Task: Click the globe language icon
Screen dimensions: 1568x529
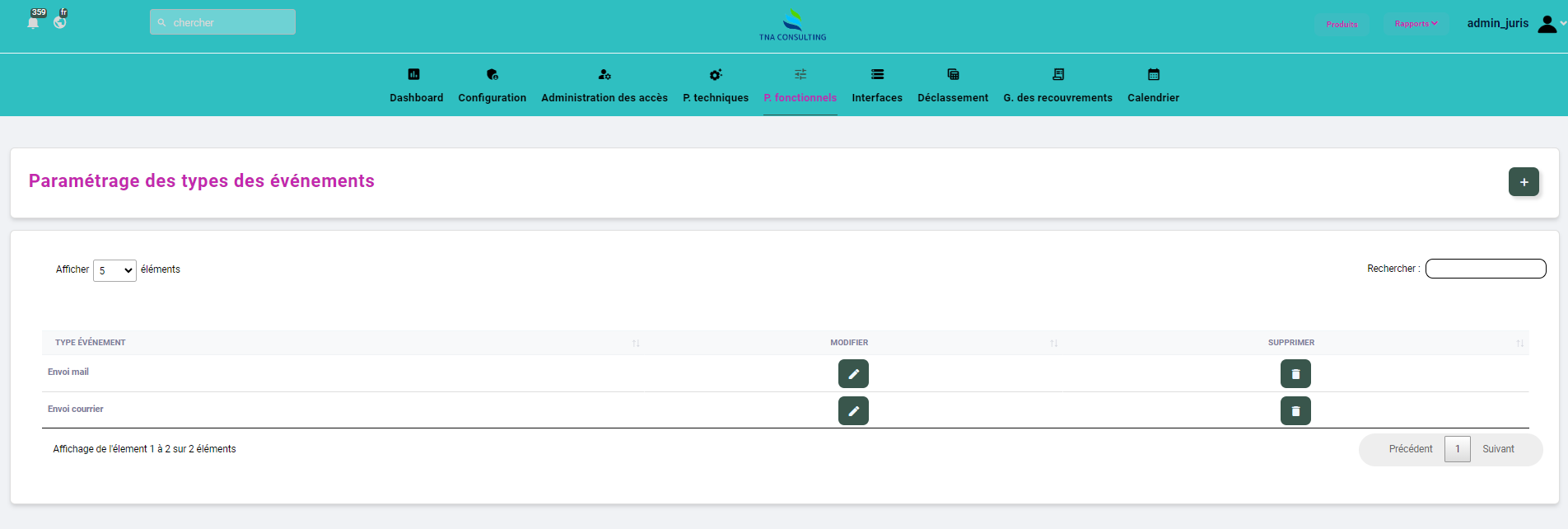Action: click(60, 22)
